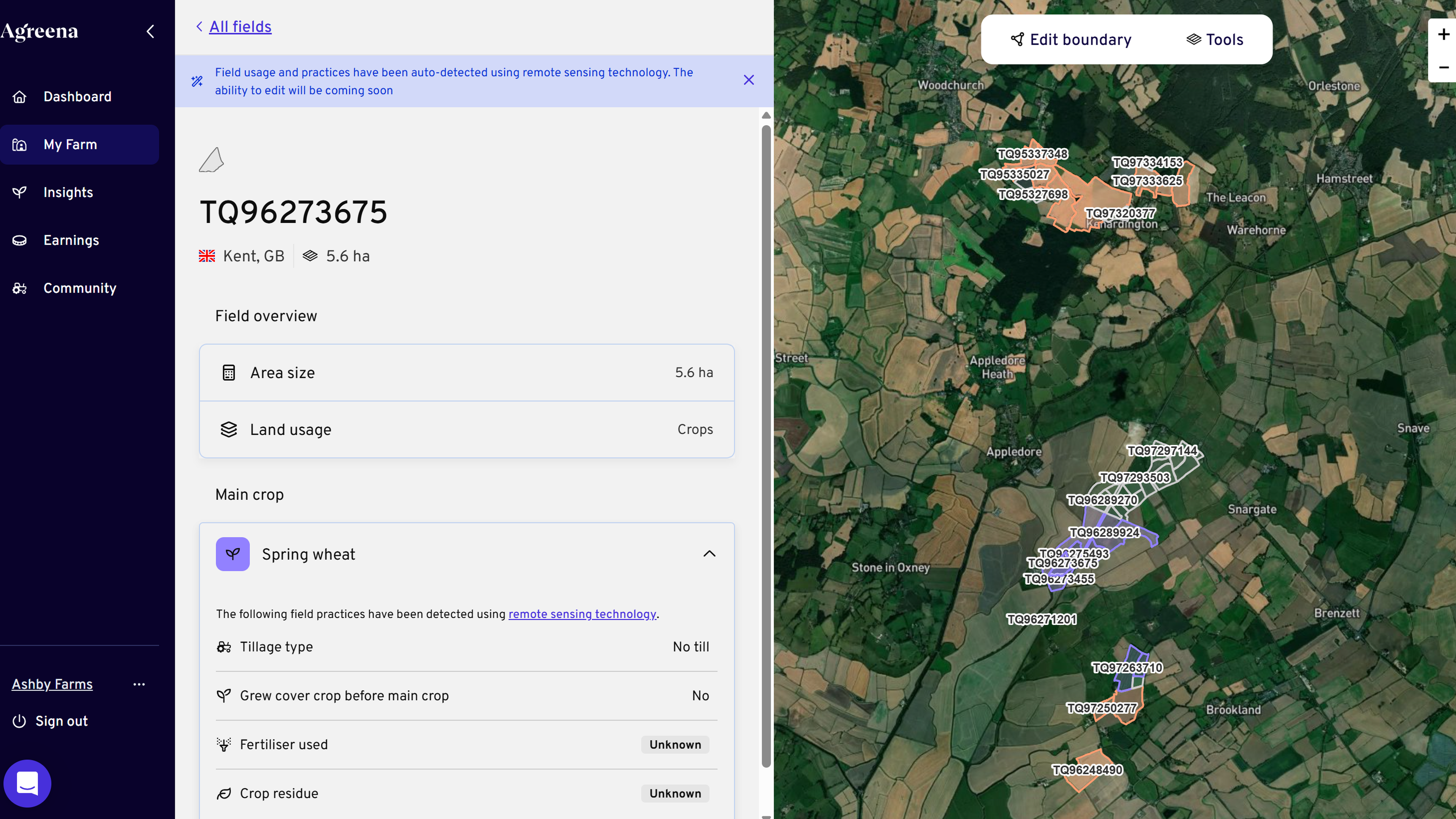This screenshot has height=819, width=1456.
Task: Dismiss the auto-detected practices banner
Action: (x=749, y=80)
